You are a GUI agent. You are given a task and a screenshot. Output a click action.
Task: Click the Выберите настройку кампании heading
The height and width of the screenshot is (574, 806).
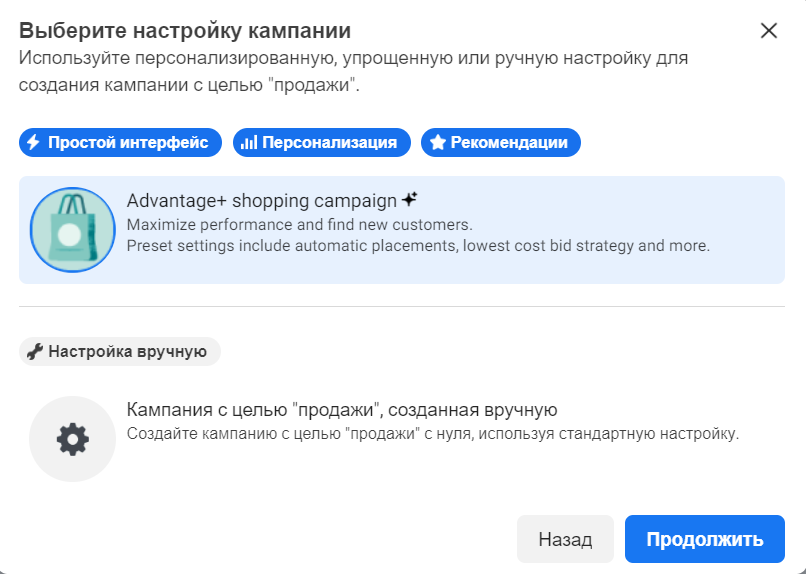click(185, 30)
